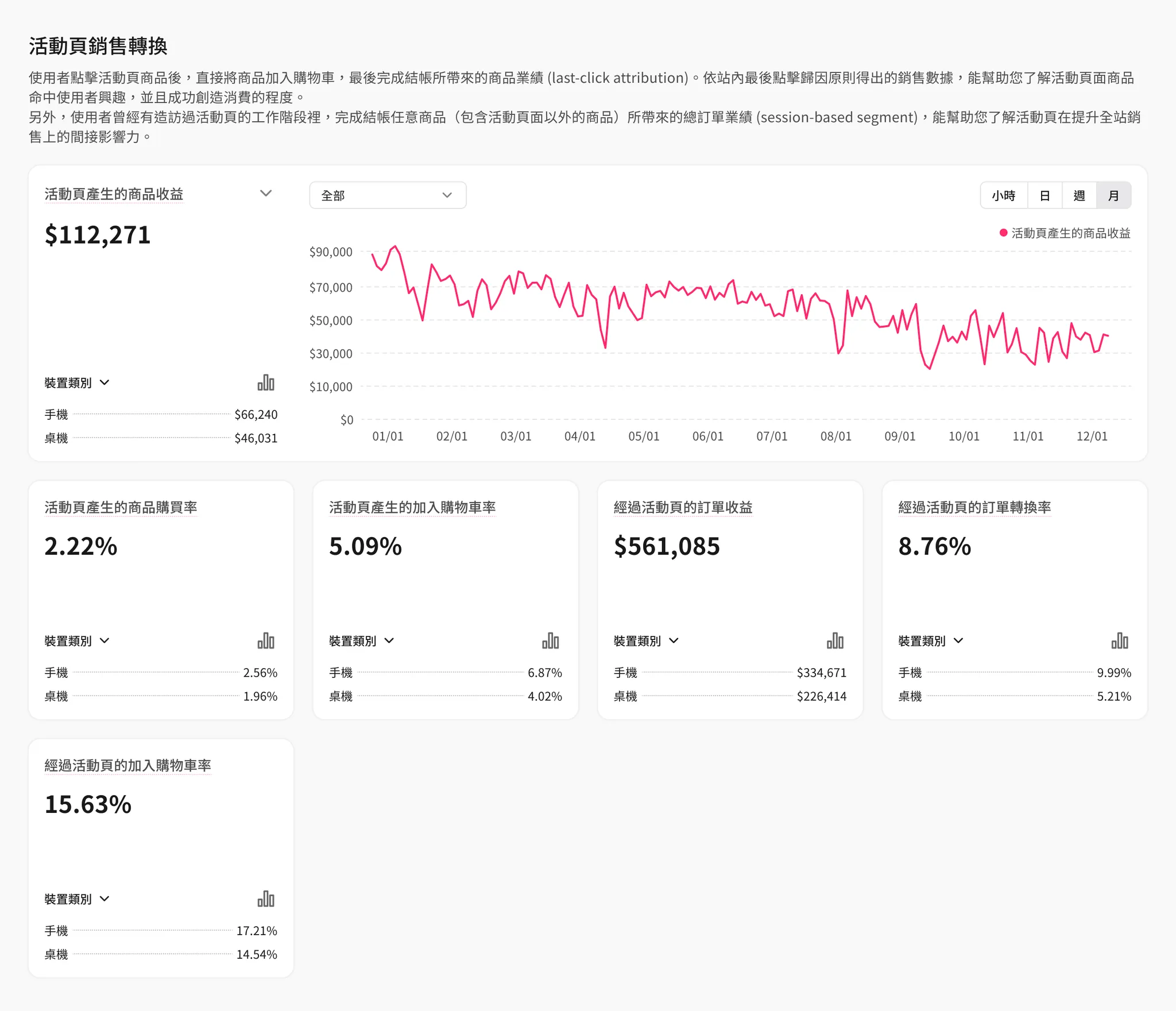The image size is (1176, 1011).
Task: Click 活動頁產生的加入購物車率 card title
Action: [412, 507]
